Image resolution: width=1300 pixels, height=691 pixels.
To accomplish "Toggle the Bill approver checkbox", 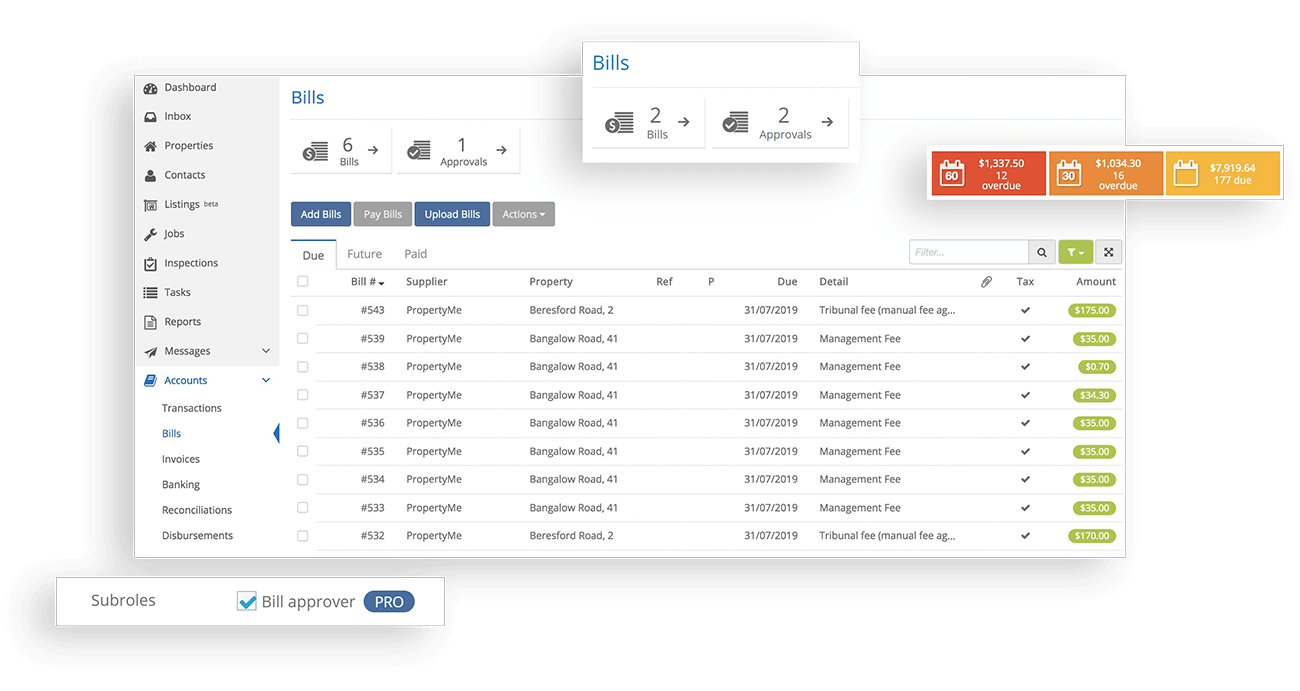I will coord(247,602).
